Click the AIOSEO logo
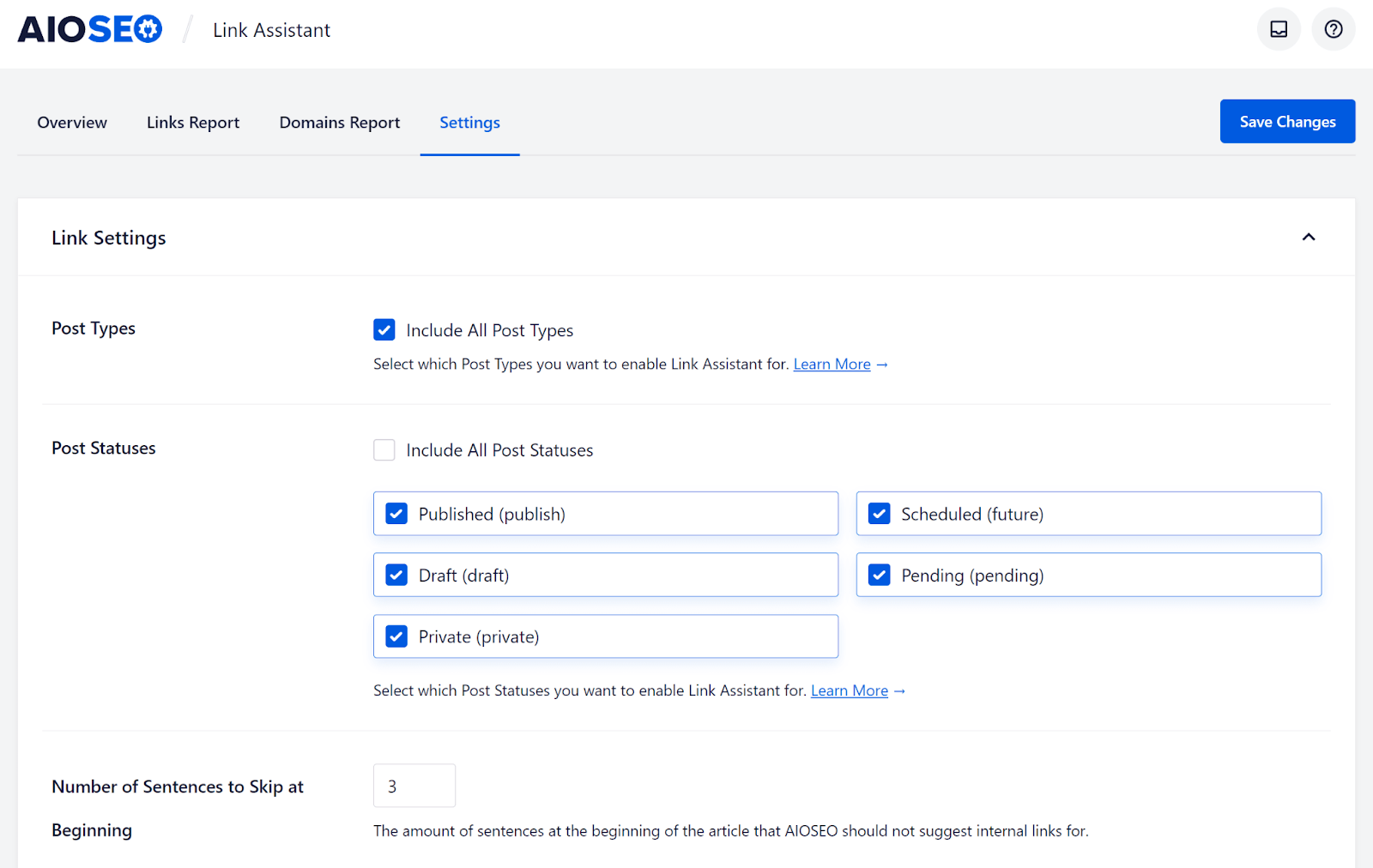 90,30
